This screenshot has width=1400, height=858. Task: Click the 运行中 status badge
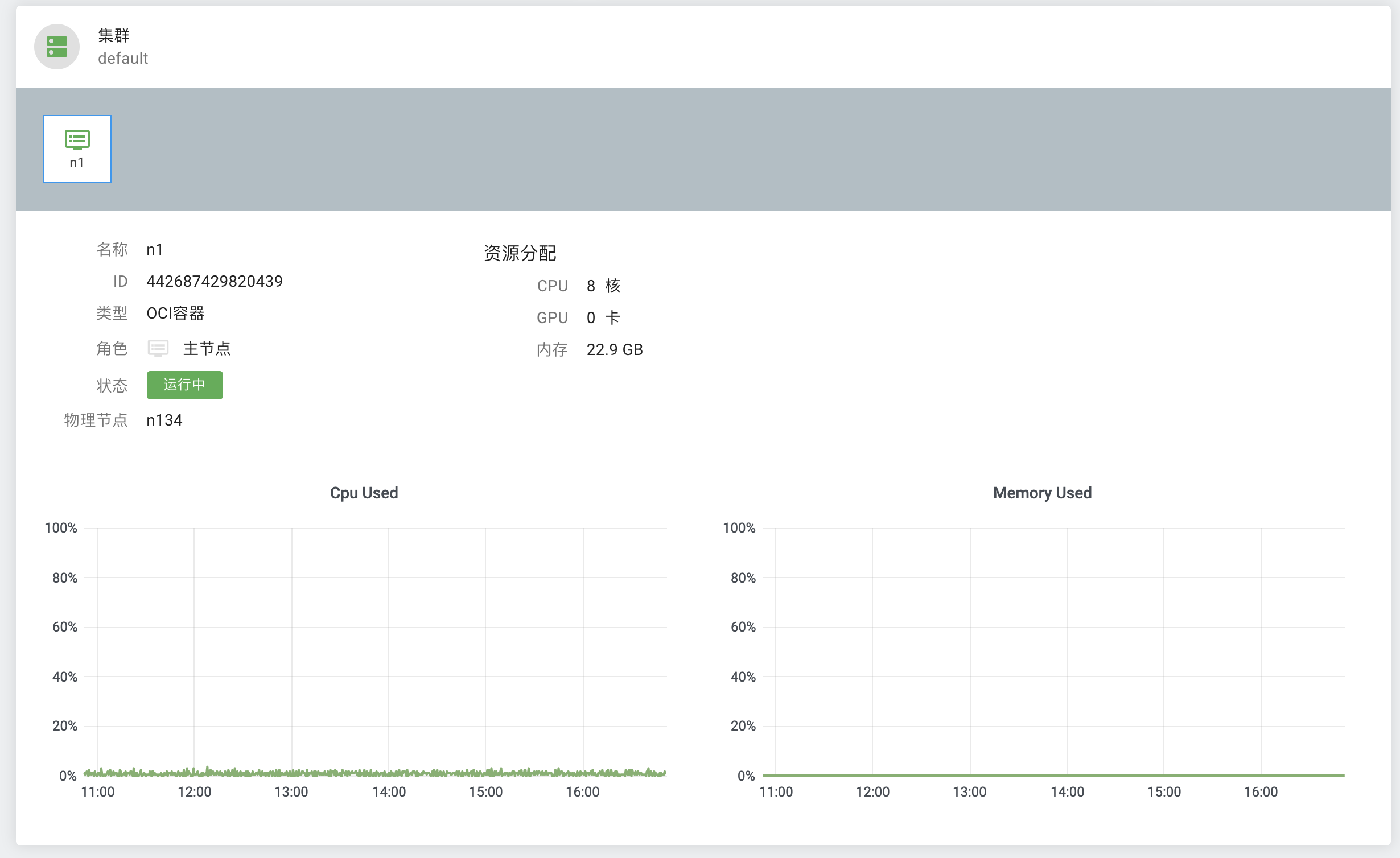(185, 385)
